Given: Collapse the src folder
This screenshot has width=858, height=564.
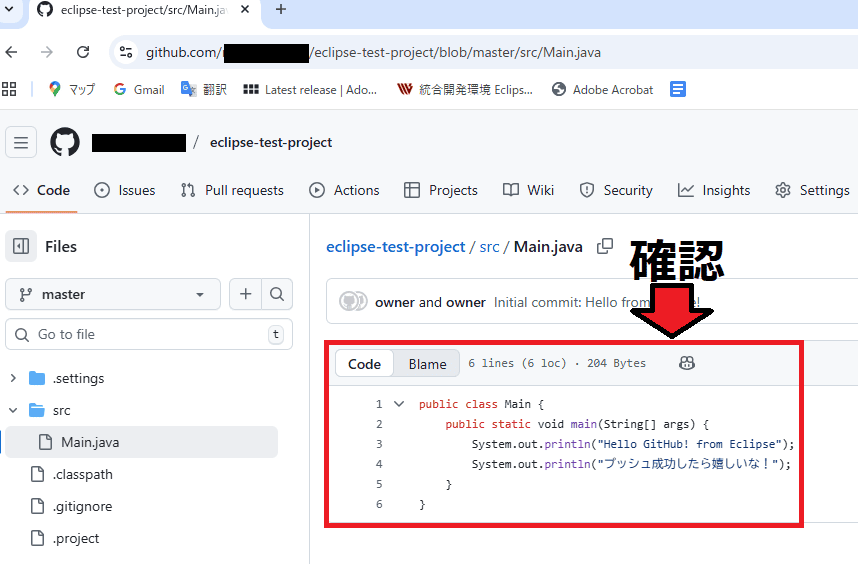Looking at the screenshot, I should [13, 410].
